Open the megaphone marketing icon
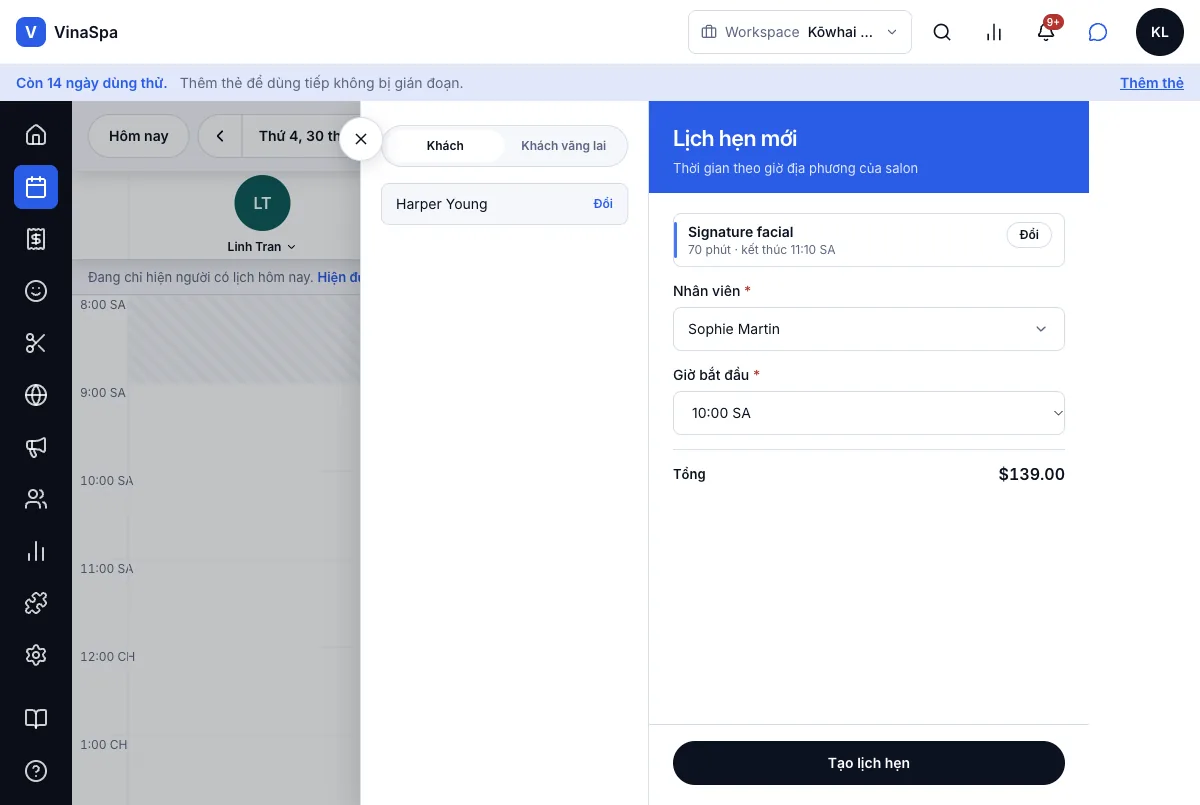Viewport: 1200px width, 805px height. pos(36,447)
